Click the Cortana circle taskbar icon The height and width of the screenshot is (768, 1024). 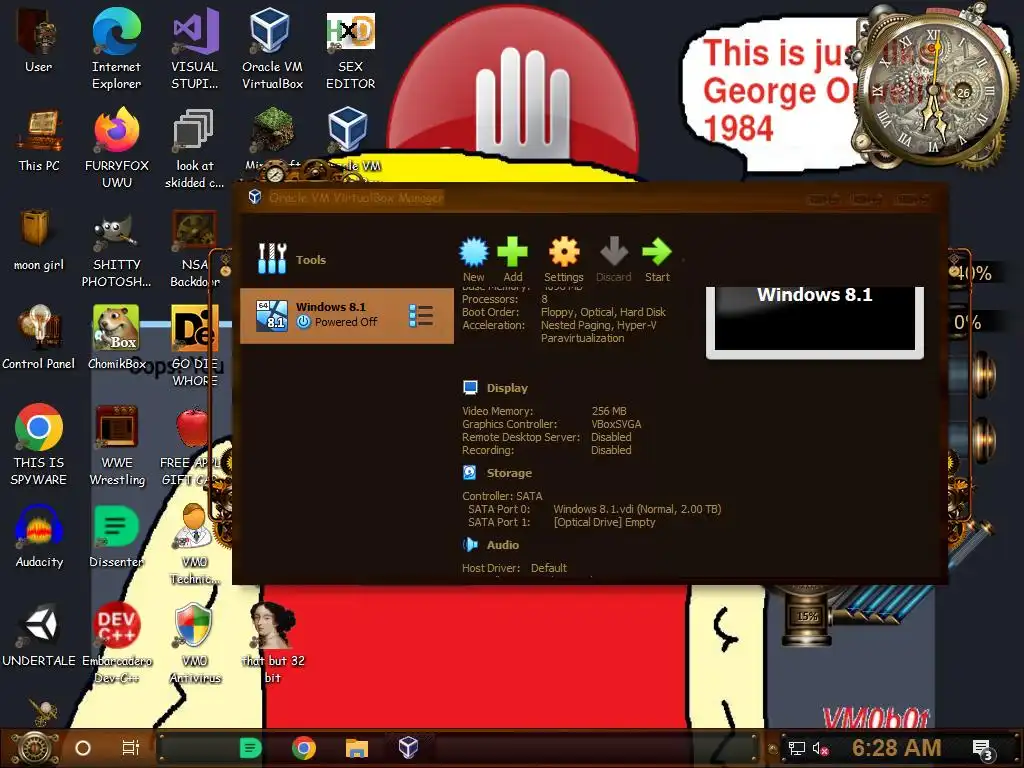pyautogui.click(x=83, y=748)
